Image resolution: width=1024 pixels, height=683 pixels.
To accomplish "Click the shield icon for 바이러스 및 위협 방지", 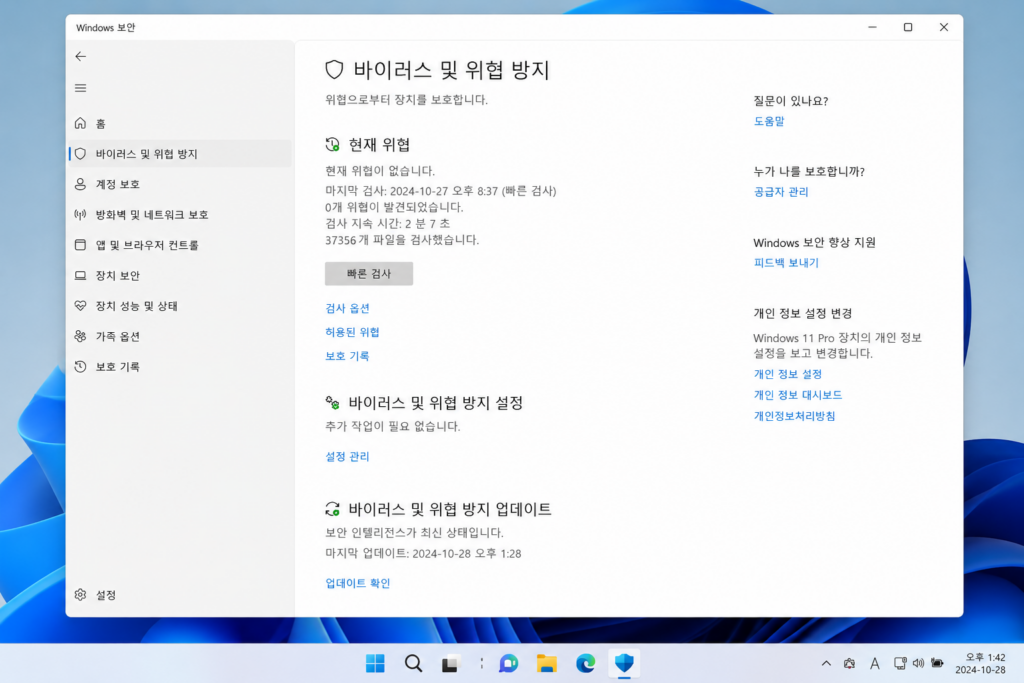I will 80,153.
